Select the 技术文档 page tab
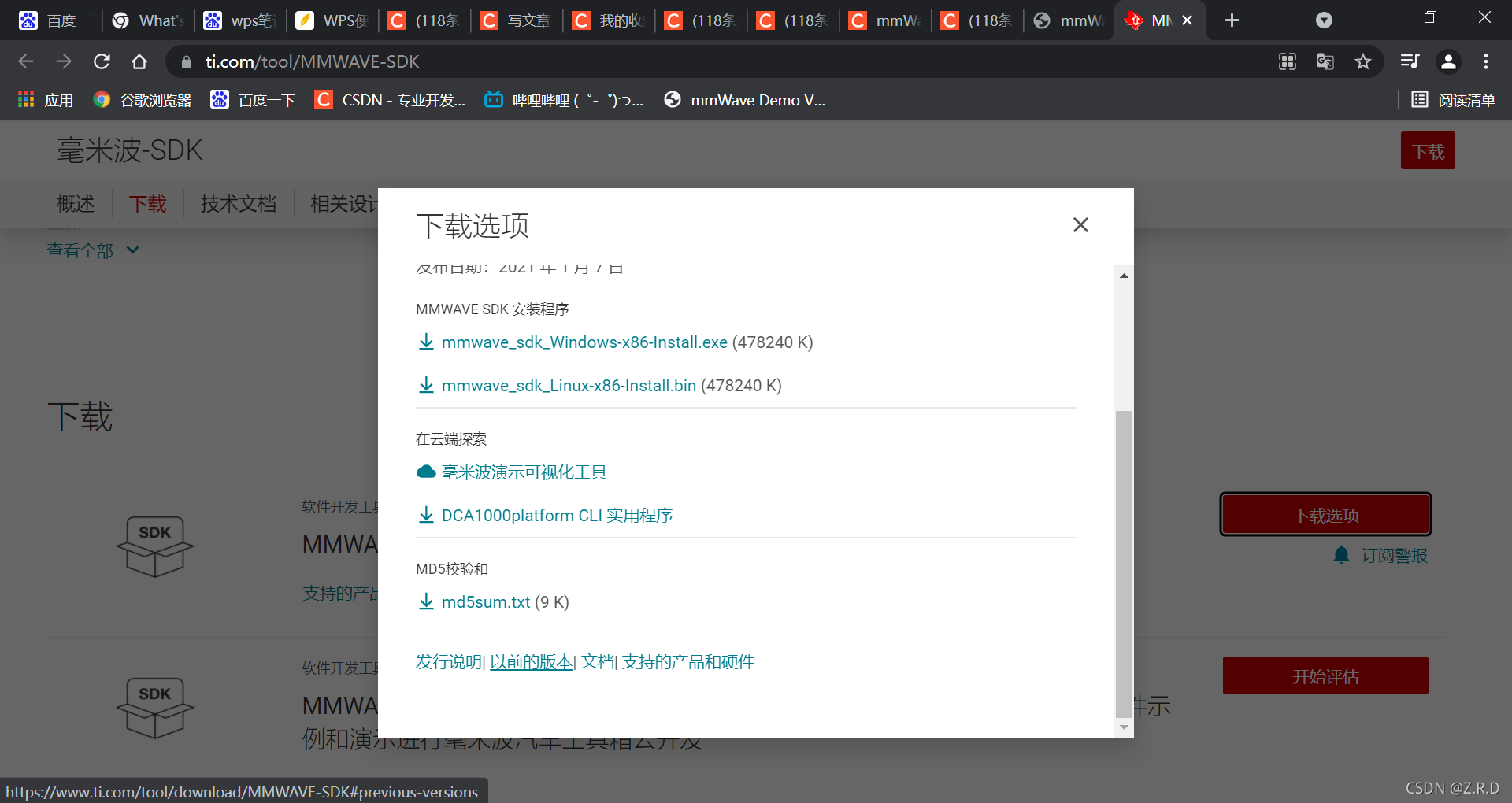1512x803 pixels. point(239,204)
